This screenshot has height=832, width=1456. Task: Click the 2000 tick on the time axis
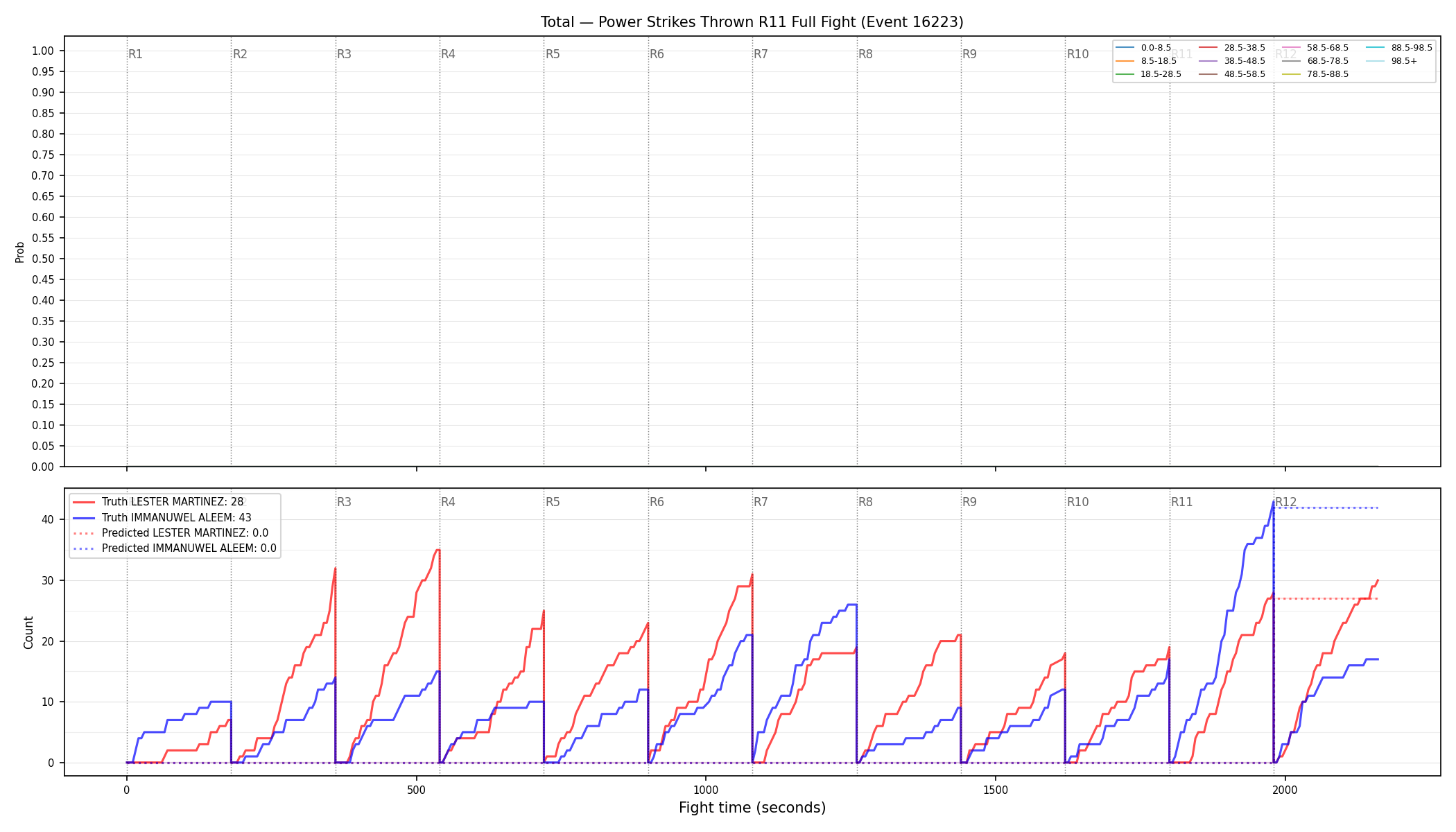click(1285, 790)
